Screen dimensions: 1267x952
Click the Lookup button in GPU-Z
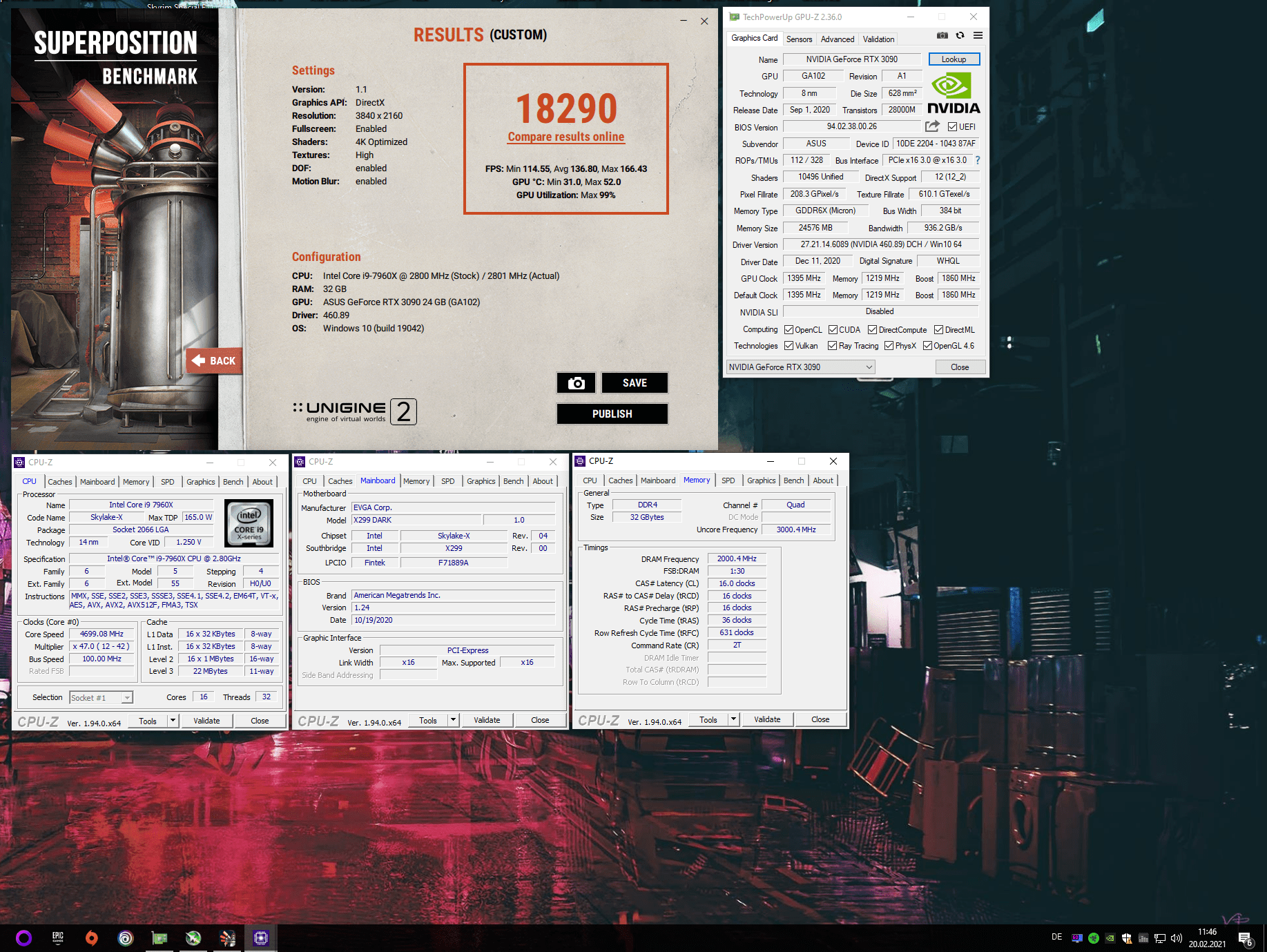click(954, 59)
